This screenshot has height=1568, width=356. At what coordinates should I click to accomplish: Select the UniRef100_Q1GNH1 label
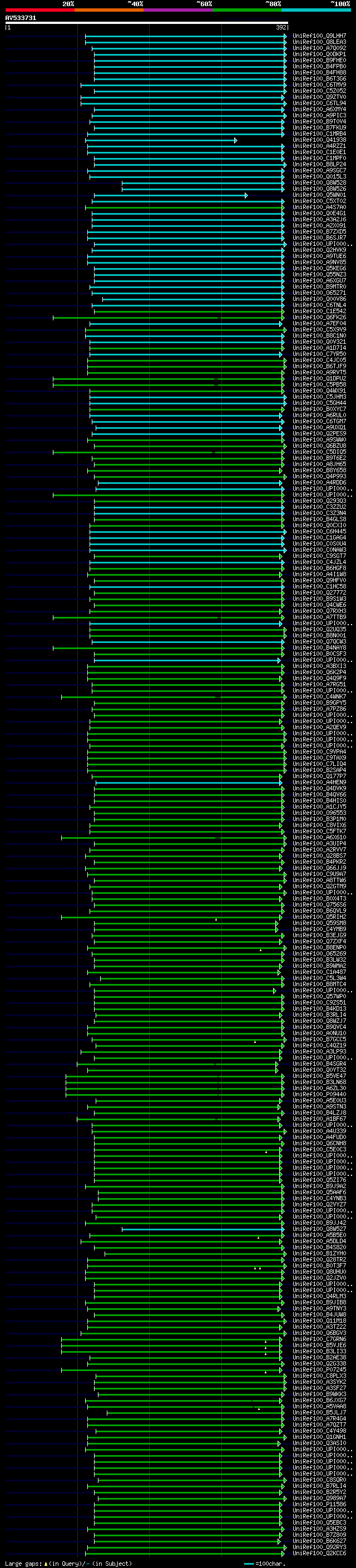click(319, 1437)
